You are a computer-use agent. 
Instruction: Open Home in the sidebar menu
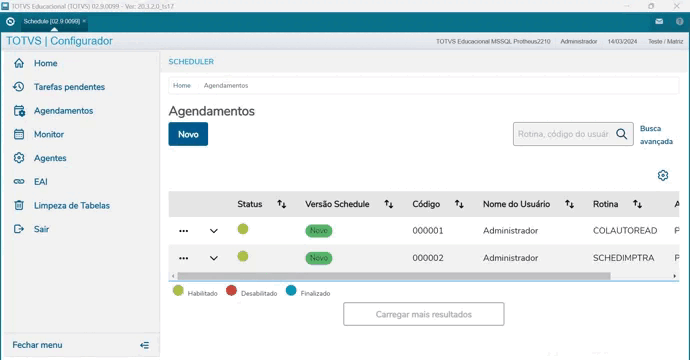[x=46, y=63]
